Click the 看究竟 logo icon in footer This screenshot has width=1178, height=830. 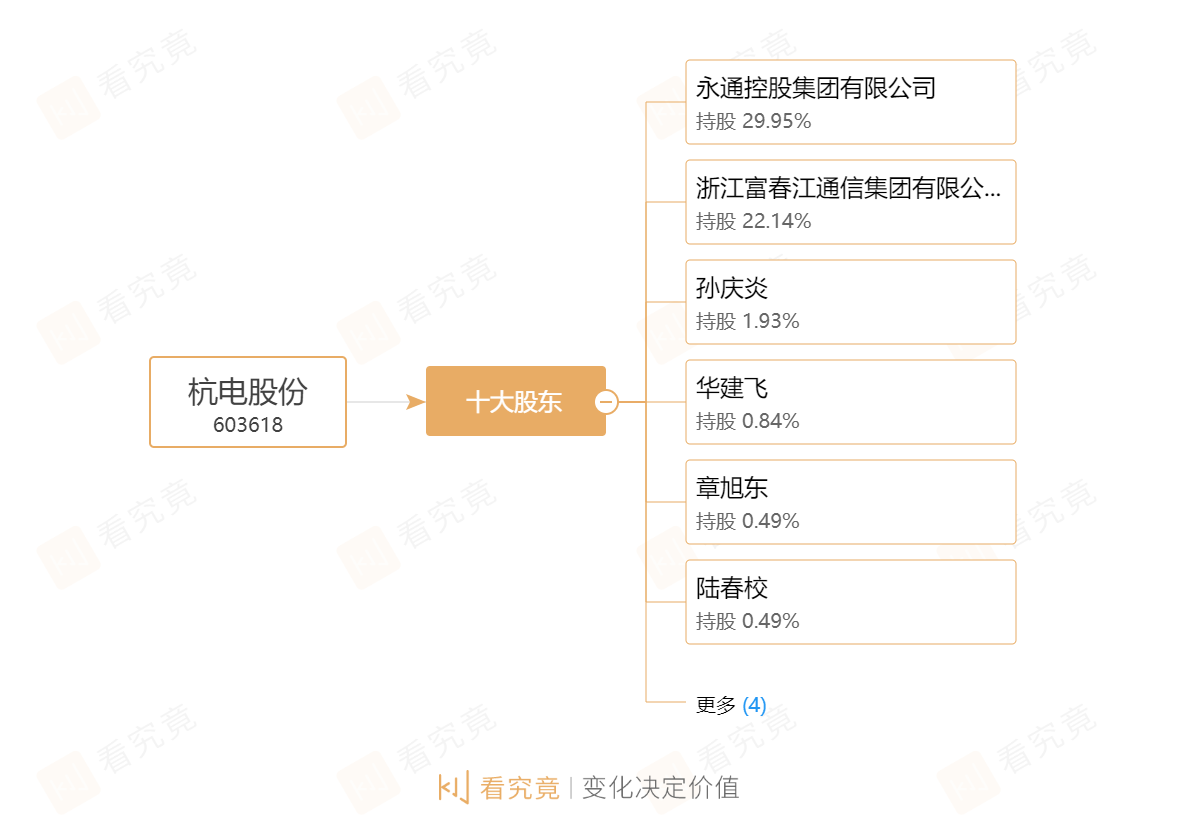click(453, 788)
